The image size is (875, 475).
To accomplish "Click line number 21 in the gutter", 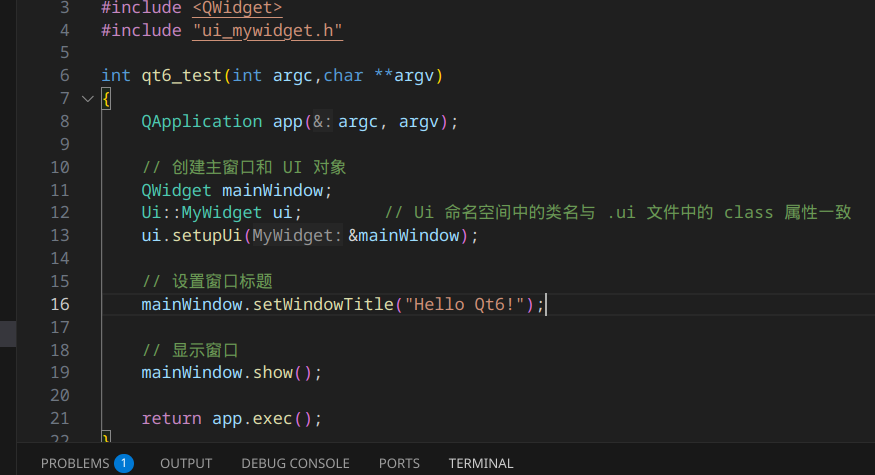I will tap(60, 418).
